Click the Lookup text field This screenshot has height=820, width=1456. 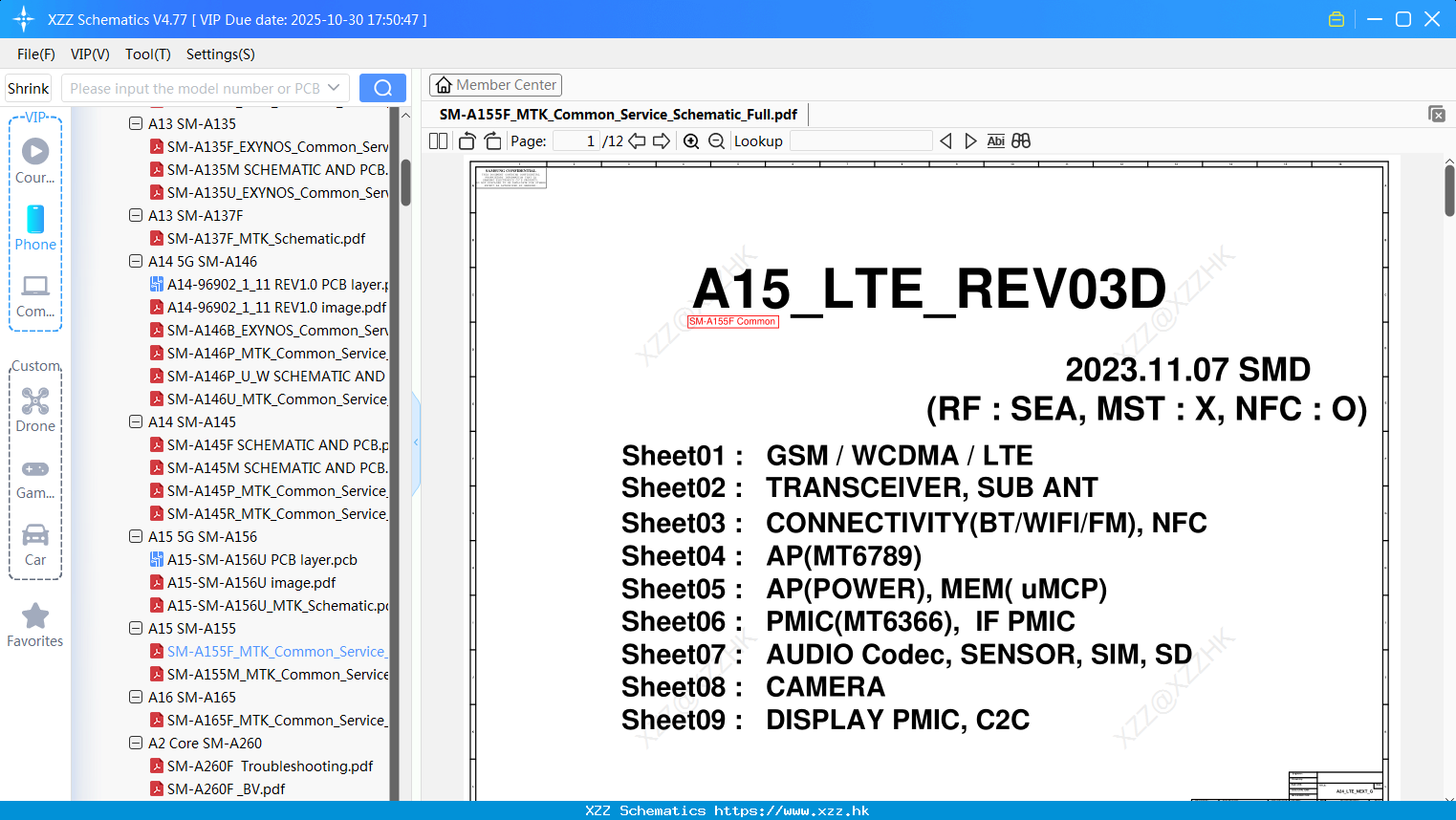[x=860, y=141]
